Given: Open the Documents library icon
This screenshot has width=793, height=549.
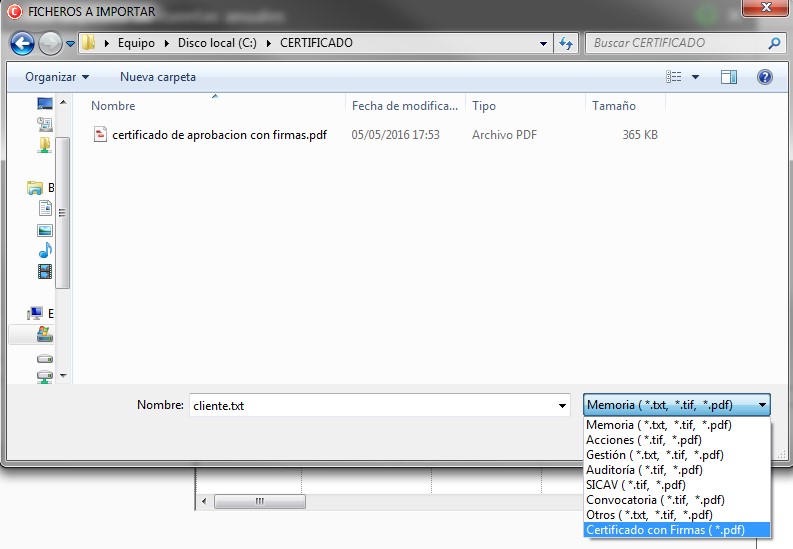Looking at the screenshot, I should click(45, 208).
